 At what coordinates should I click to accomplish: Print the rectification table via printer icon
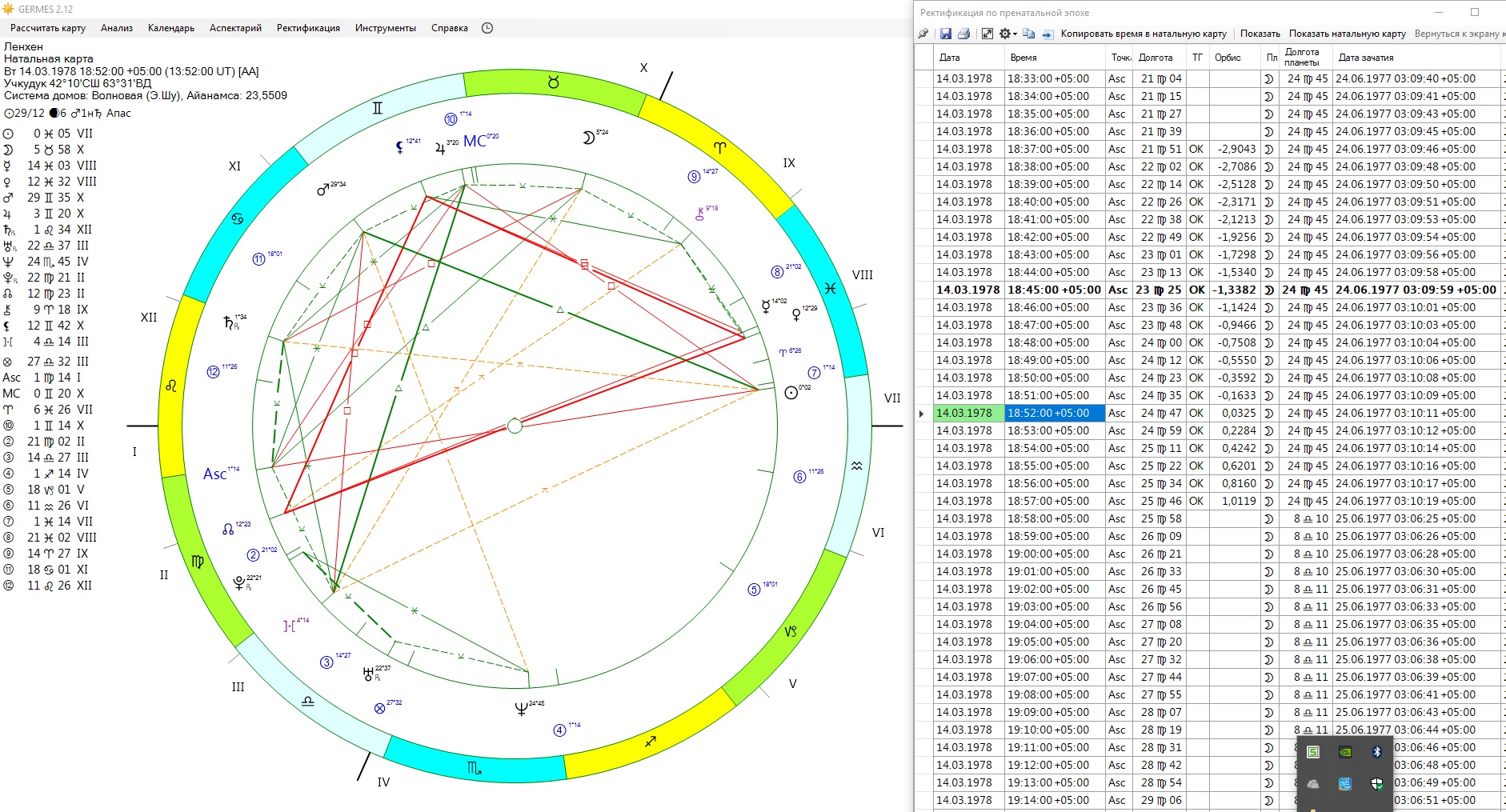pos(963,34)
